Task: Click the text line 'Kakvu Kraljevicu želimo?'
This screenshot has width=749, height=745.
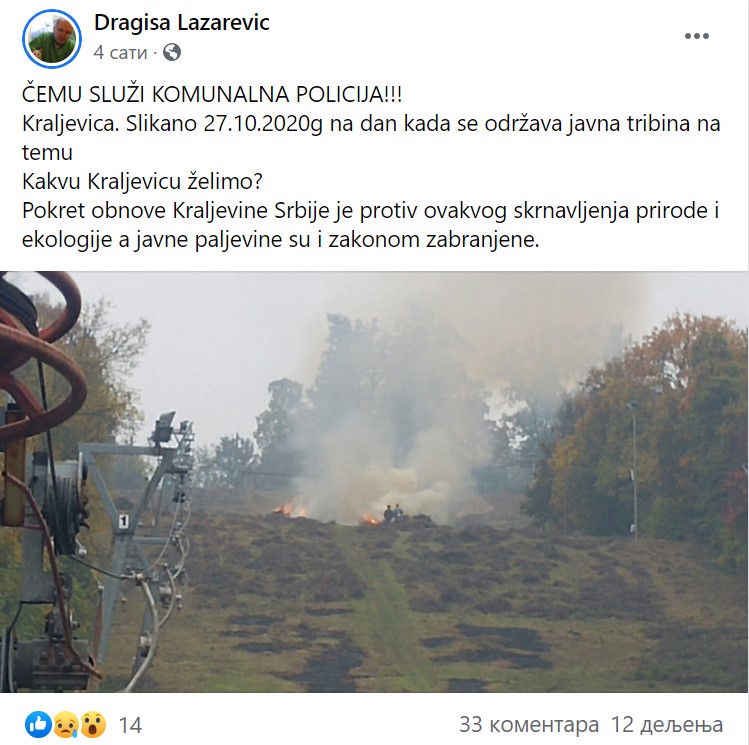Action: 142,181
